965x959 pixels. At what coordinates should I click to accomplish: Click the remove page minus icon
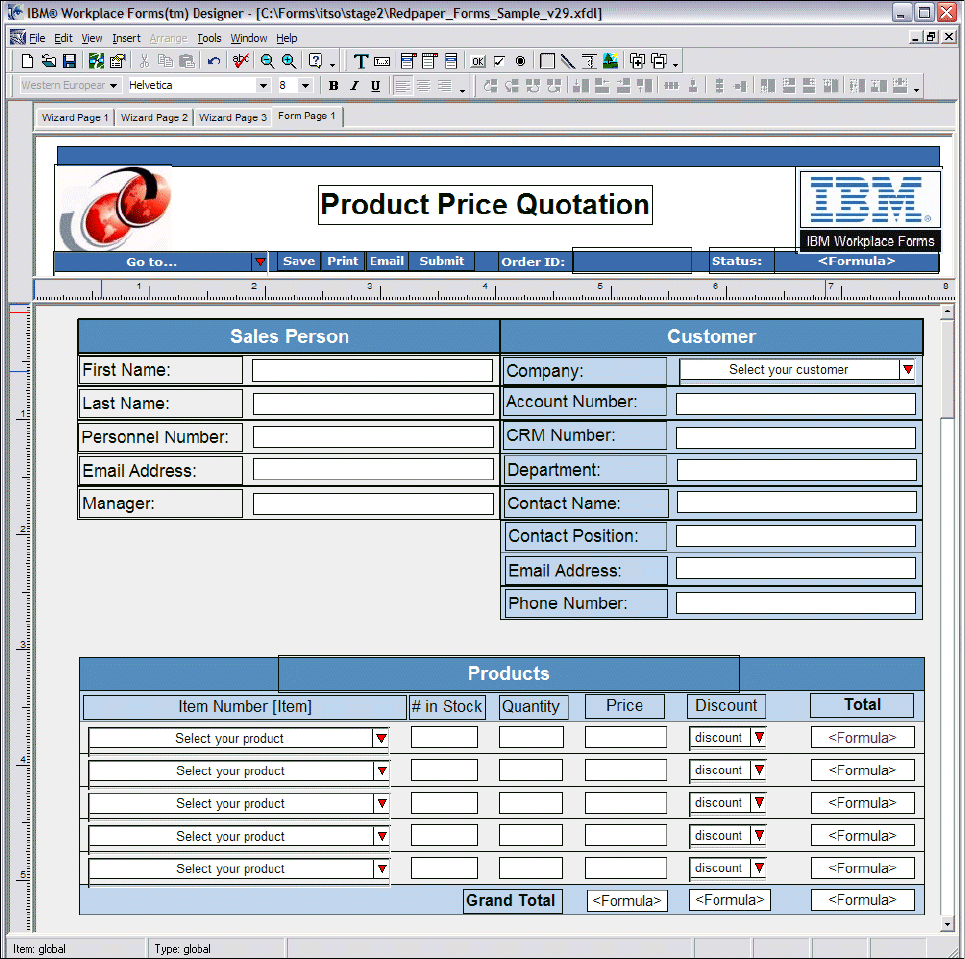pyautogui.click(x=659, y=61)
